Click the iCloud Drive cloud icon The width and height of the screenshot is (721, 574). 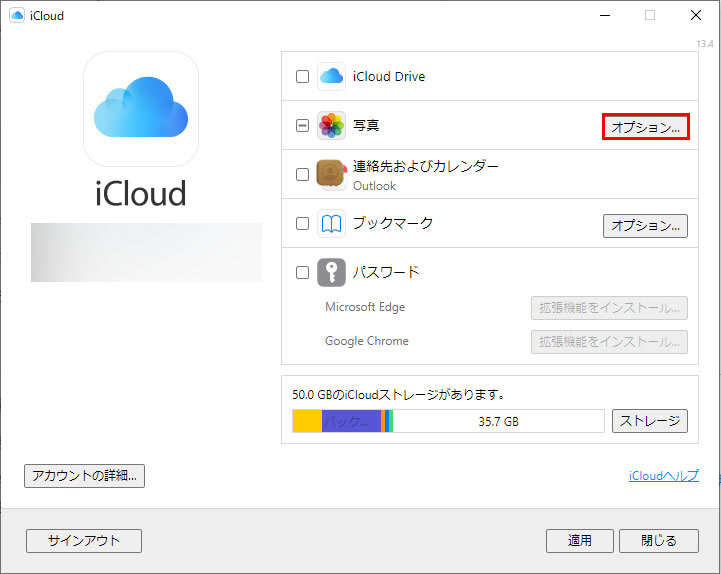pyautogui.click(x=331, y=76)
